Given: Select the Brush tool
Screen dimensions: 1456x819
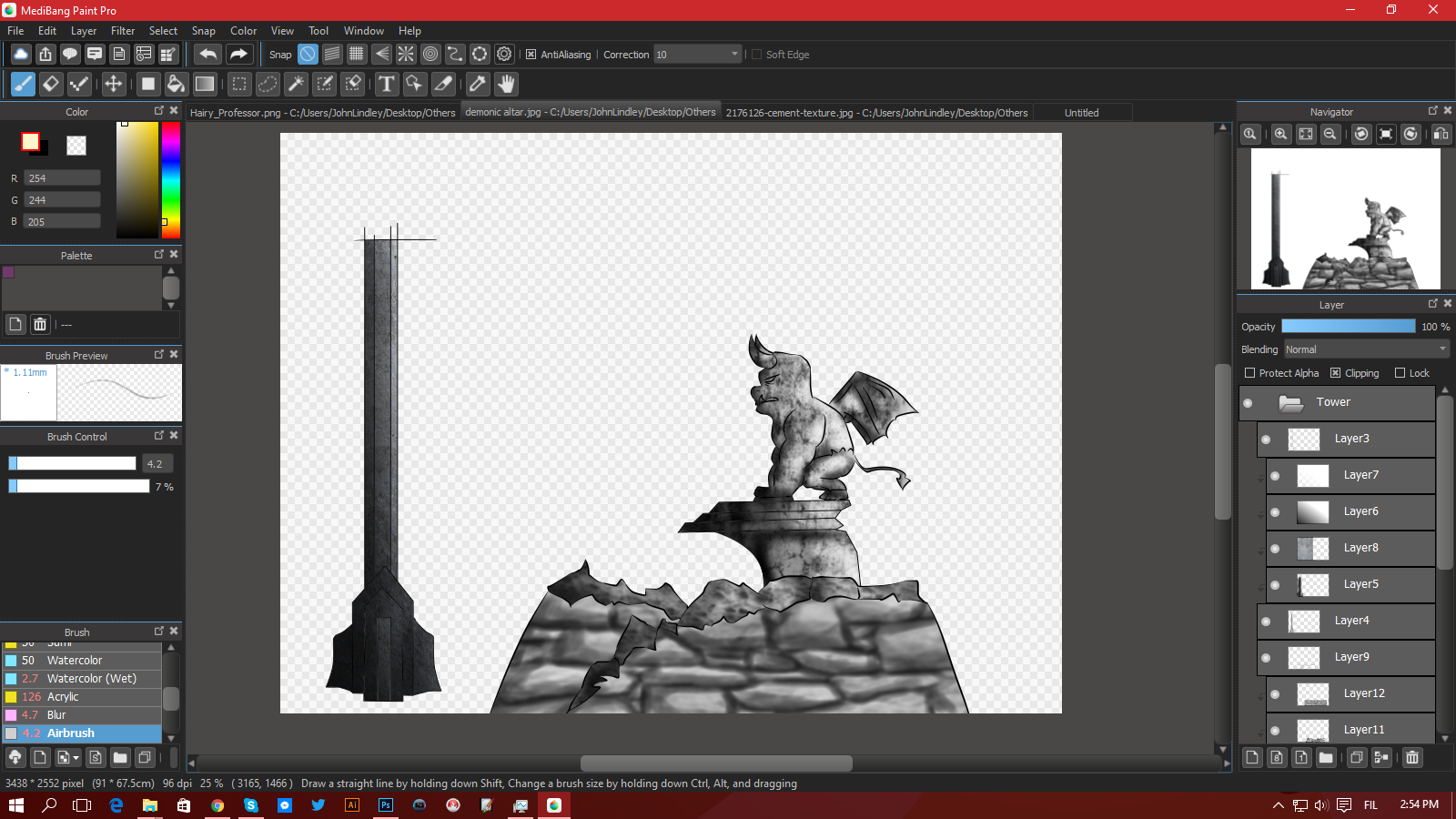Looking at the screenshot, I should (23, 85).
